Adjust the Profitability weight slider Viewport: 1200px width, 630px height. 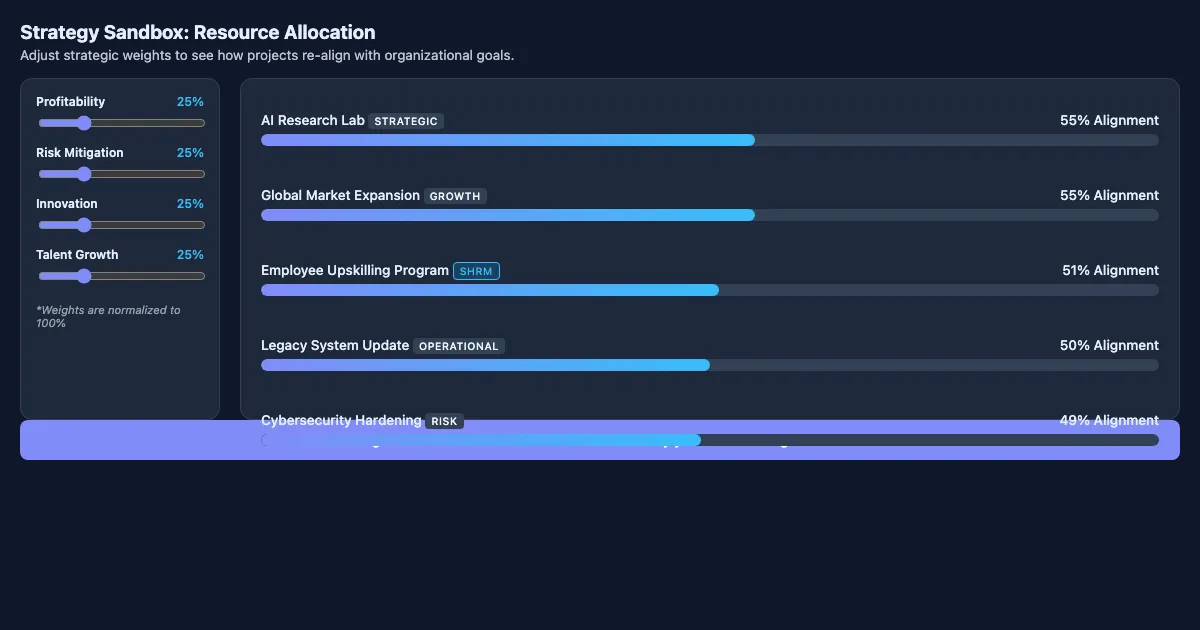121,123
